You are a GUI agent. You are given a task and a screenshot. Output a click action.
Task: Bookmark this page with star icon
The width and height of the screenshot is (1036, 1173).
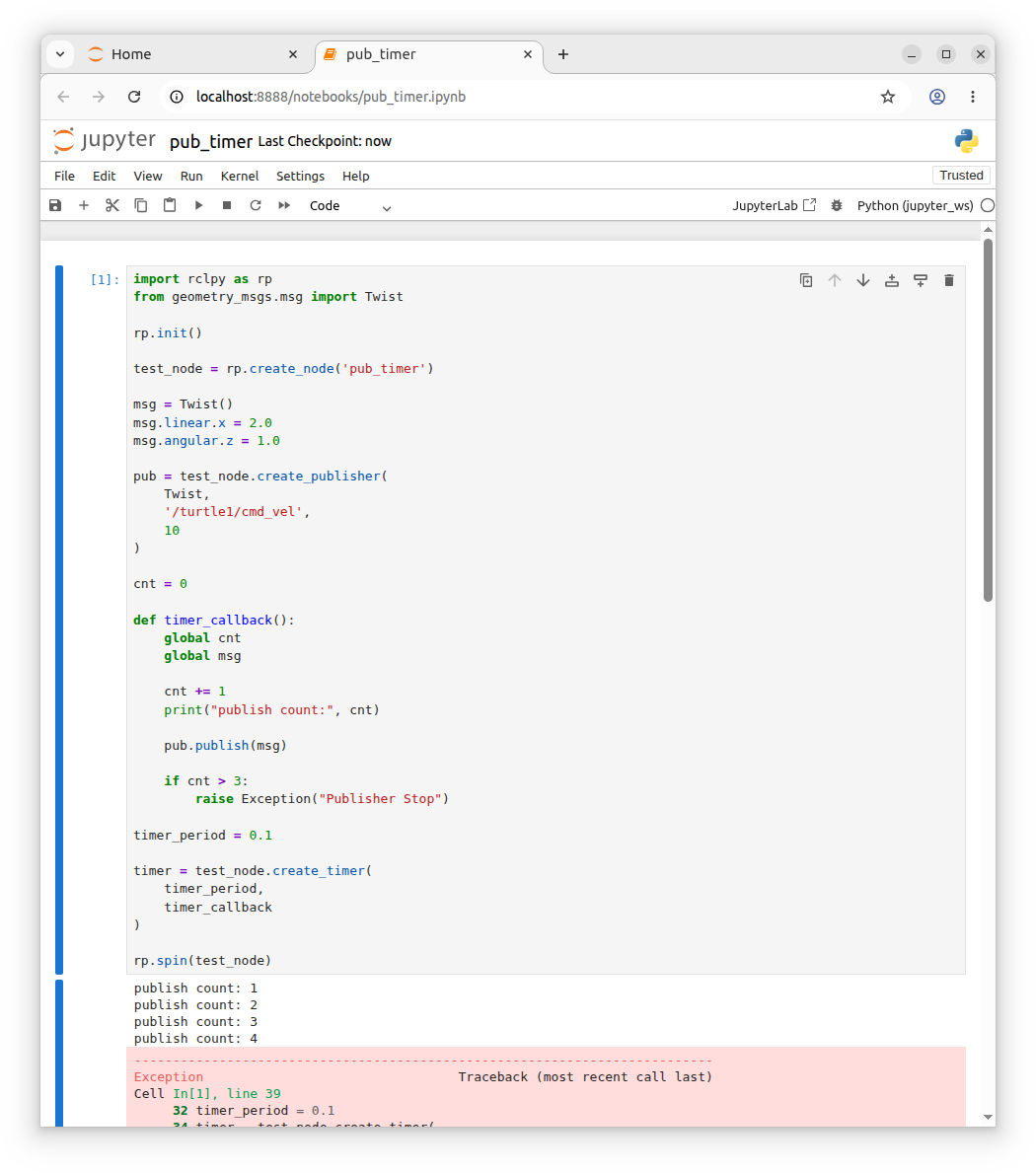(x=888, y=97)
